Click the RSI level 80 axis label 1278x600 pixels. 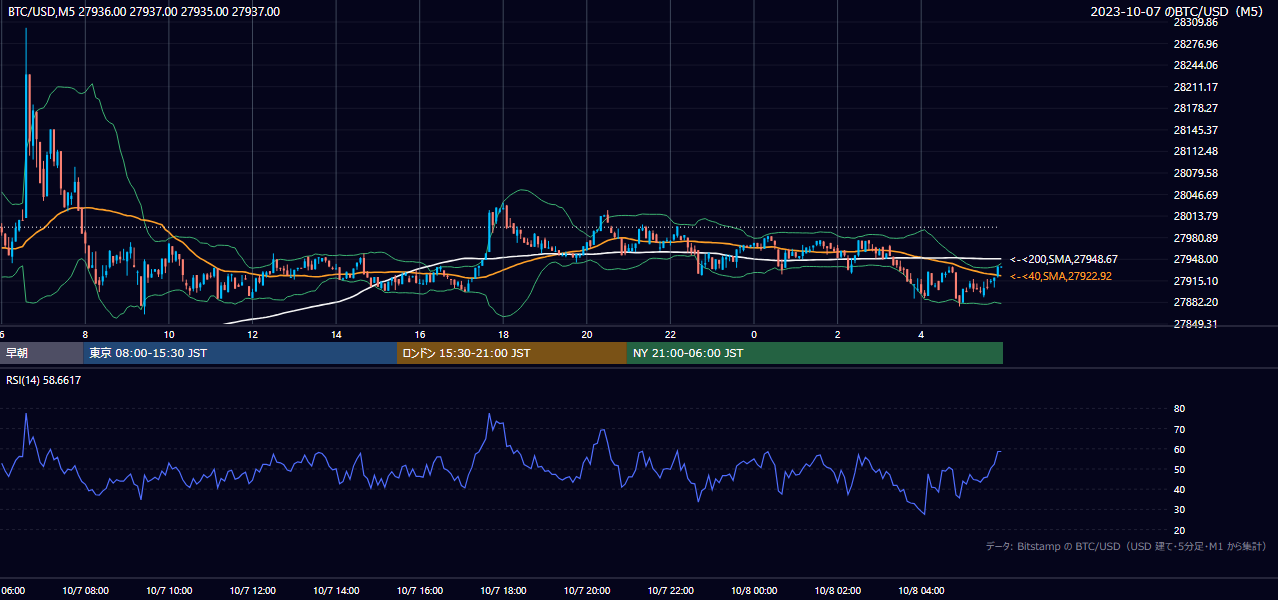coord(1179,409)
